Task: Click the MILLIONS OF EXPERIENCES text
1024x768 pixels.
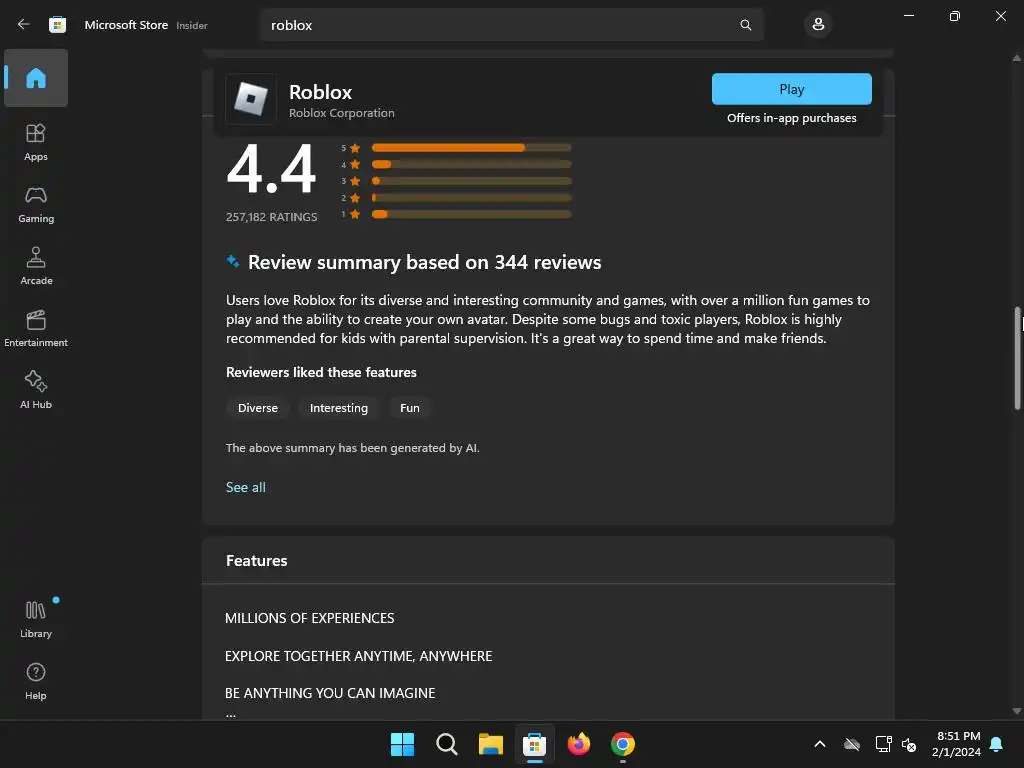Action: pos(310,618)
